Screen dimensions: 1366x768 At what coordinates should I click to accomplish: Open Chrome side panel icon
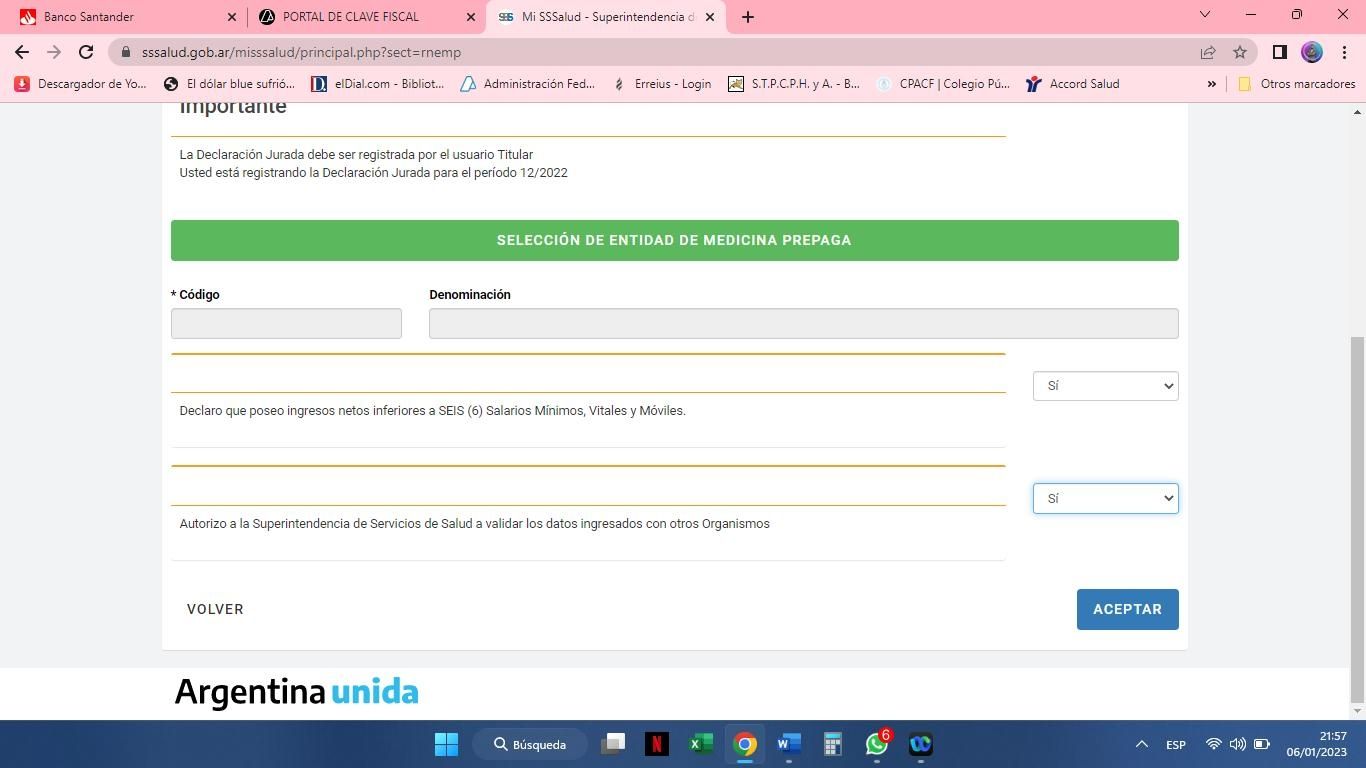point(1279,52)
